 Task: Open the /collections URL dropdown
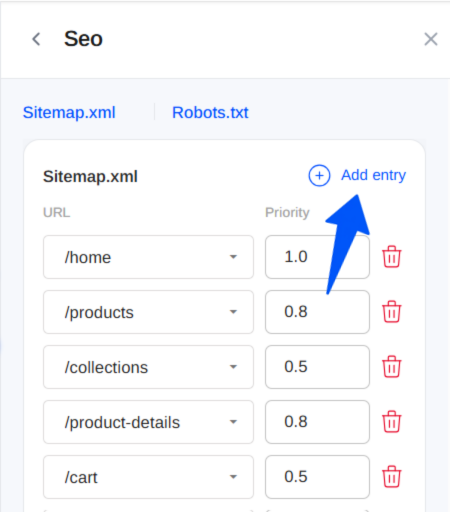[148, 367]
